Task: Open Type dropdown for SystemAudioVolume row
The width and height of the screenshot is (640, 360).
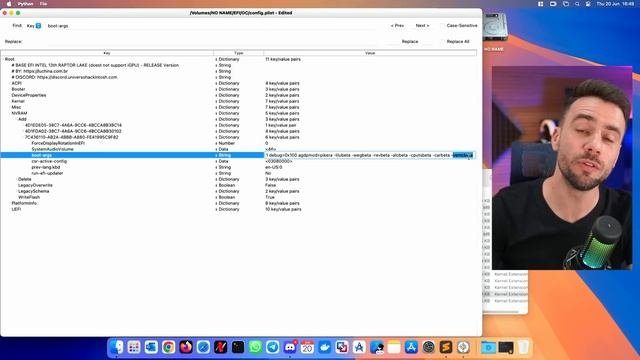Action: [216, 149]
